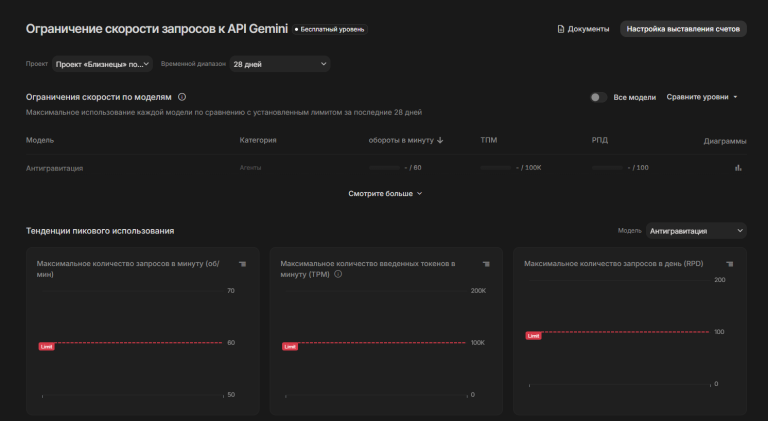Click the '- / 100K' usage bar value
The width and height of the screenshot is (768, 421).
(x=528, y=167)
